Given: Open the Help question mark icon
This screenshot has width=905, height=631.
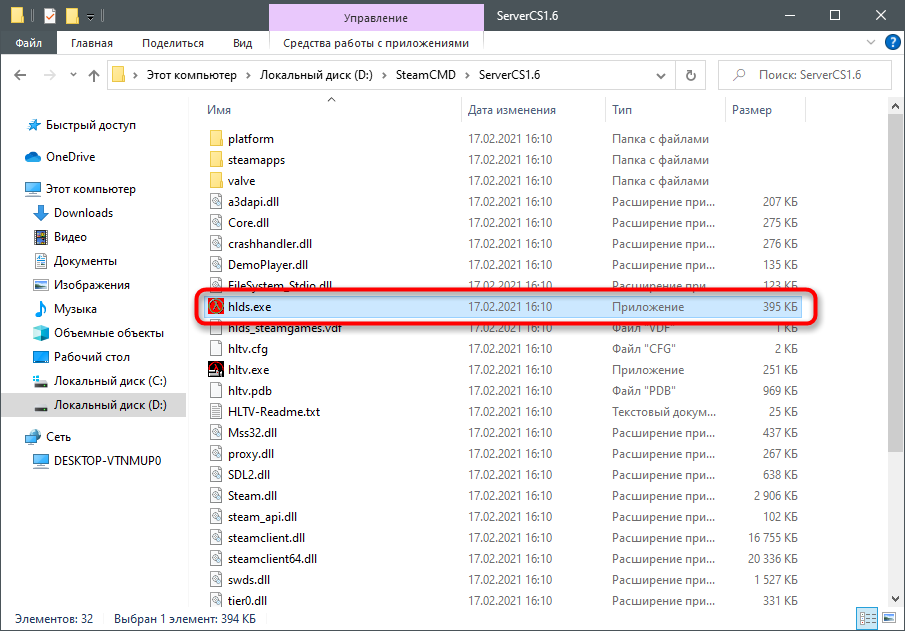Looking at the screenshot, I should [x=893, y=42].
